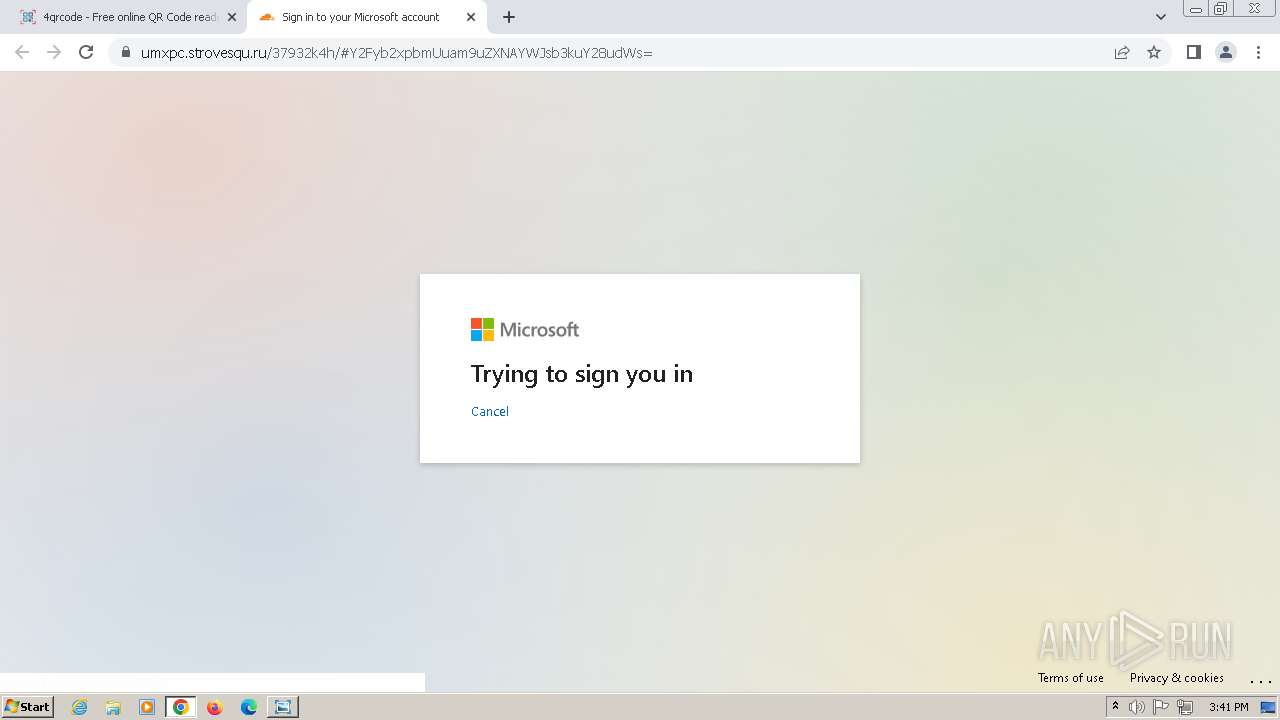Click the Cancel link
The height and width of the screenshot is (720, 1280).
pyautogui.click(x=490, y=411)
